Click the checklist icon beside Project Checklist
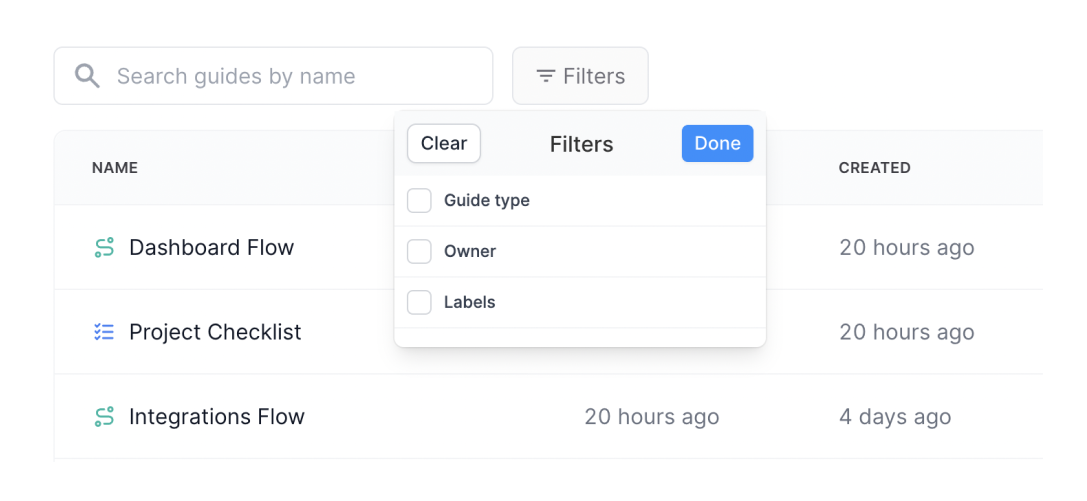1087x501 pixels. pyautogui.click(x=104, y=332)
